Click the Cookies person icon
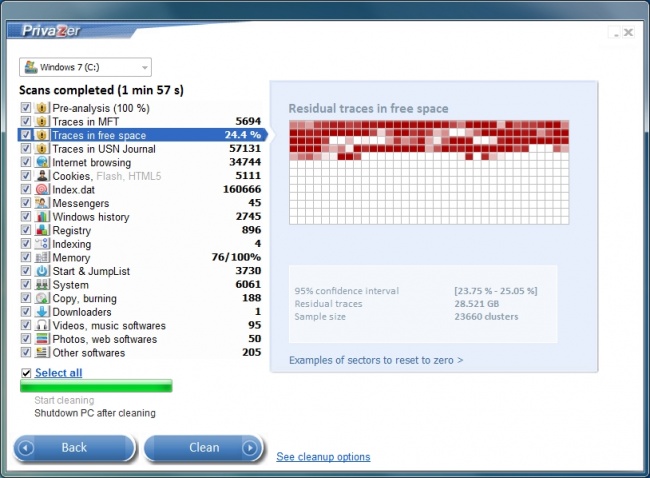 (x=42, y=176)
